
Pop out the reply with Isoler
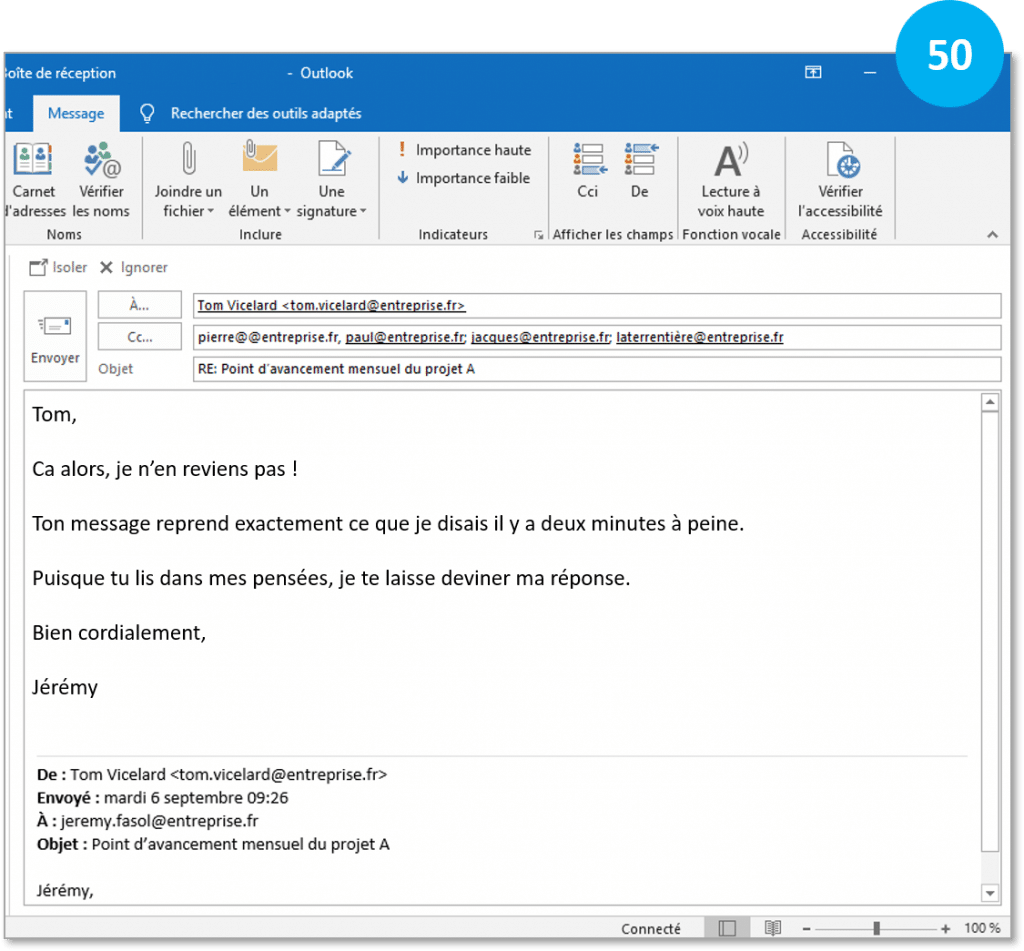tap(57, 268)
